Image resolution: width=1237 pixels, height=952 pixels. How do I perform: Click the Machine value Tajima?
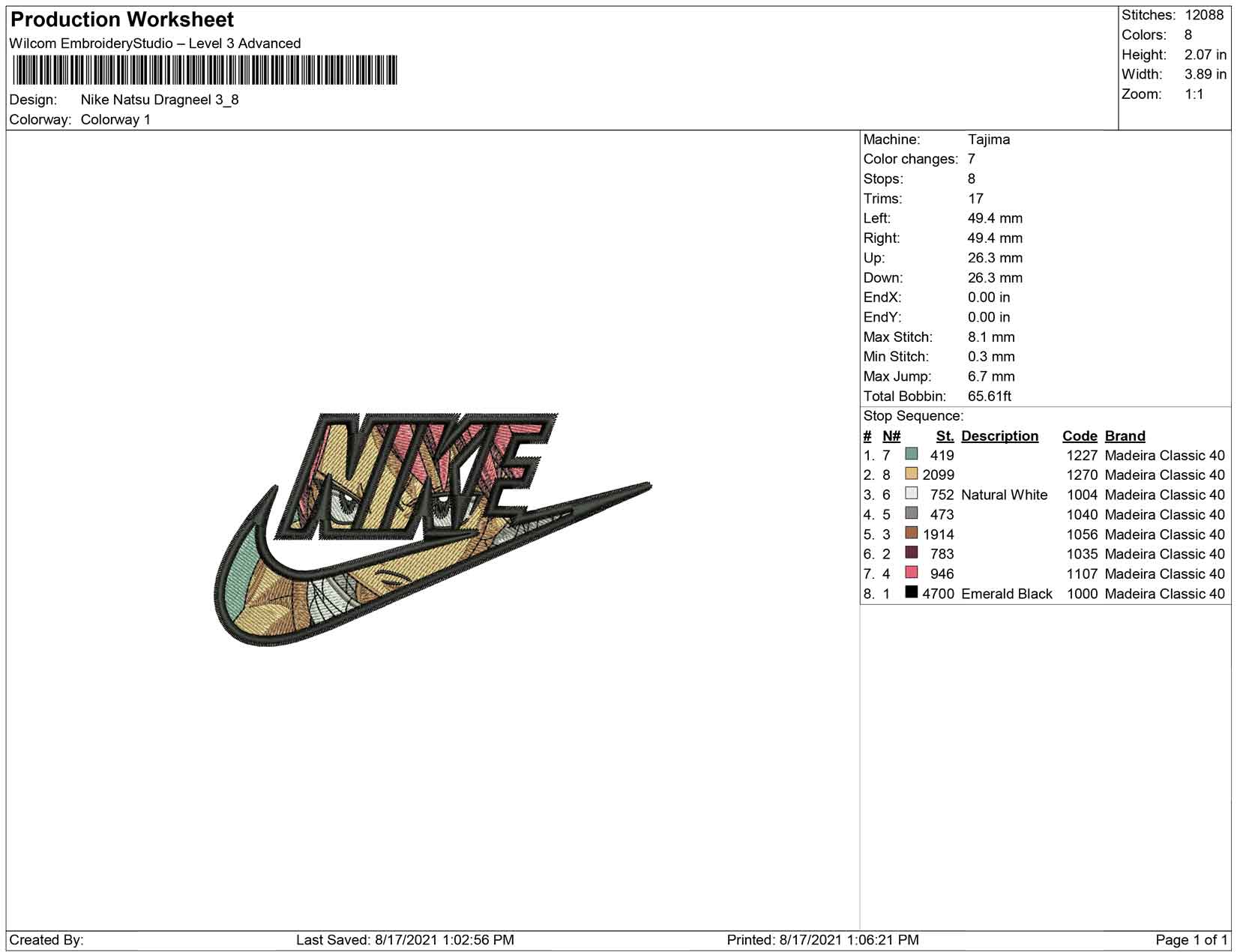pos(989,139)
